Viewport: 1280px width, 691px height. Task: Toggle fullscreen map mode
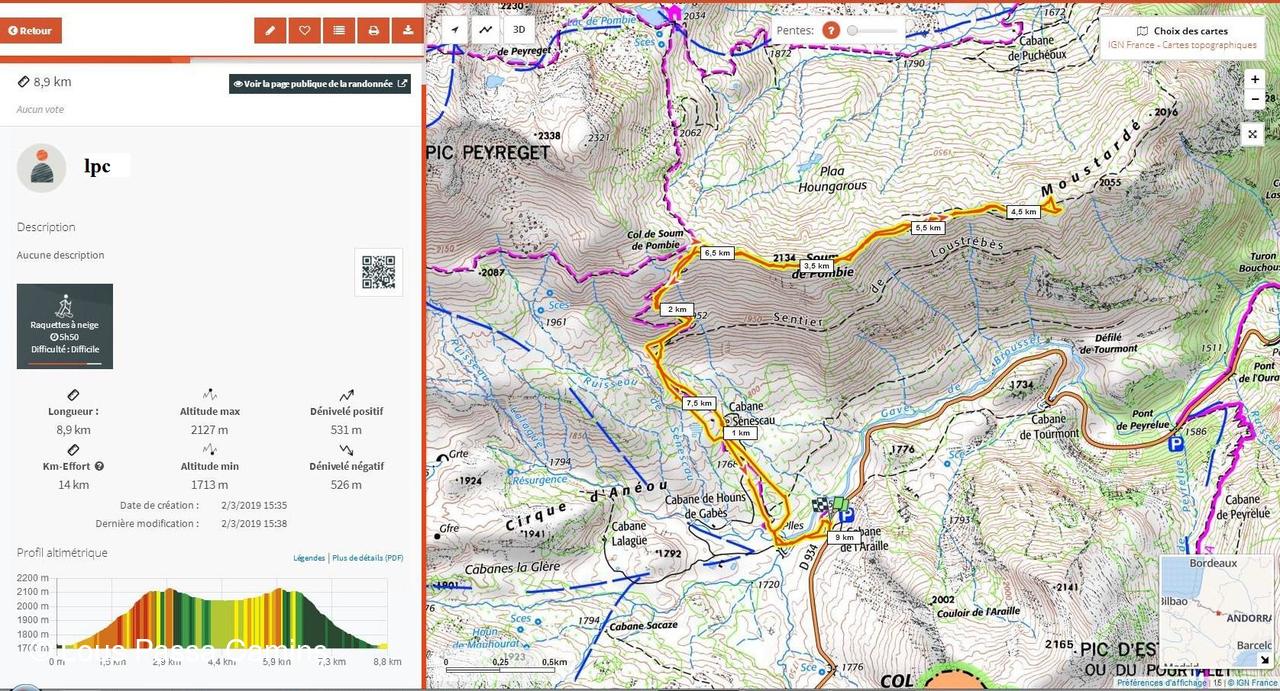[x=1254, y=134]
